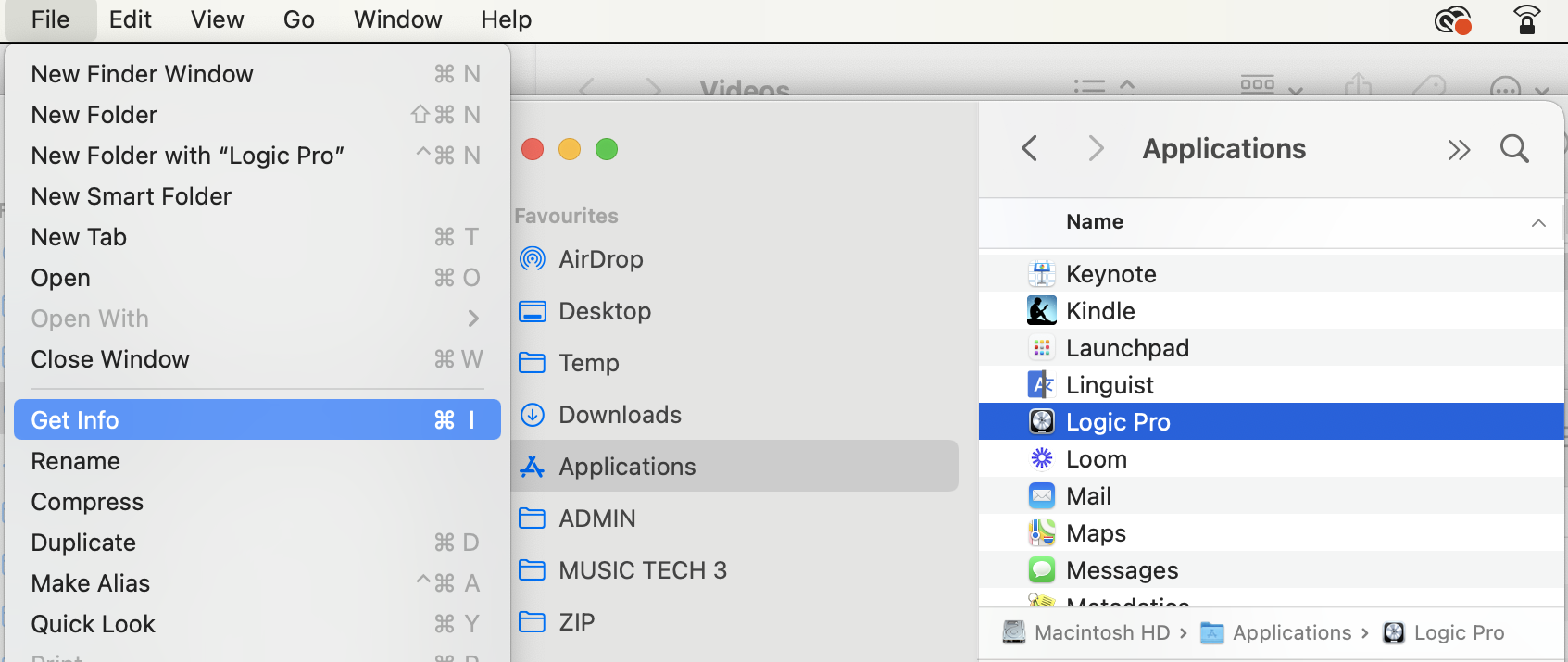Click the Applications window title

[1223, 149]
